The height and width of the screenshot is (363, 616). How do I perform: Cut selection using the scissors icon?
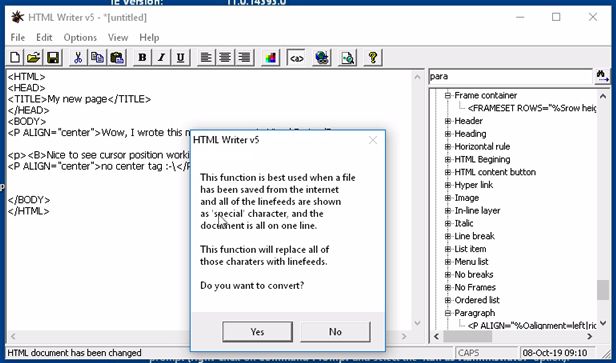point(78,58)
